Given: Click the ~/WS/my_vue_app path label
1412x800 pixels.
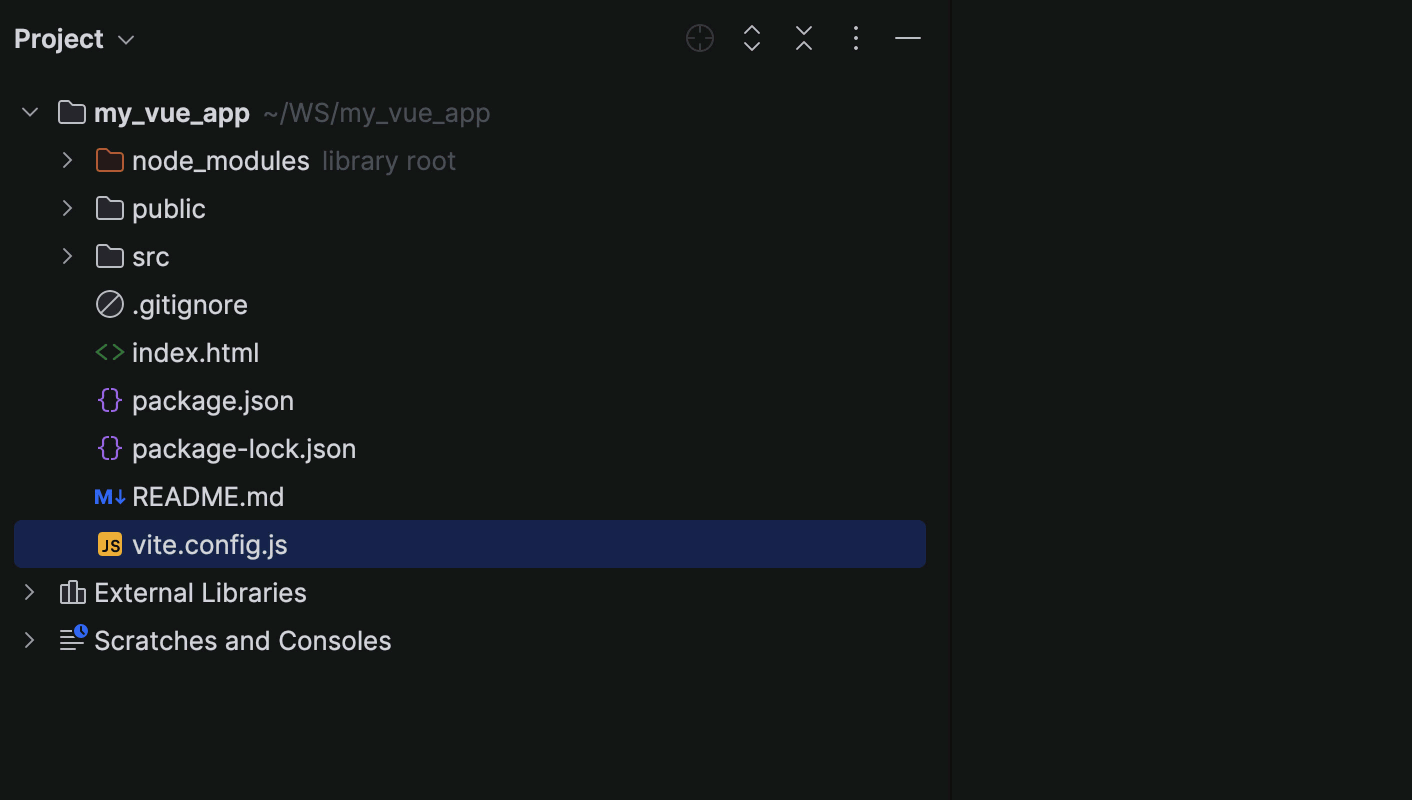Looking at the screenshot, I should click(x=377, y=112).
